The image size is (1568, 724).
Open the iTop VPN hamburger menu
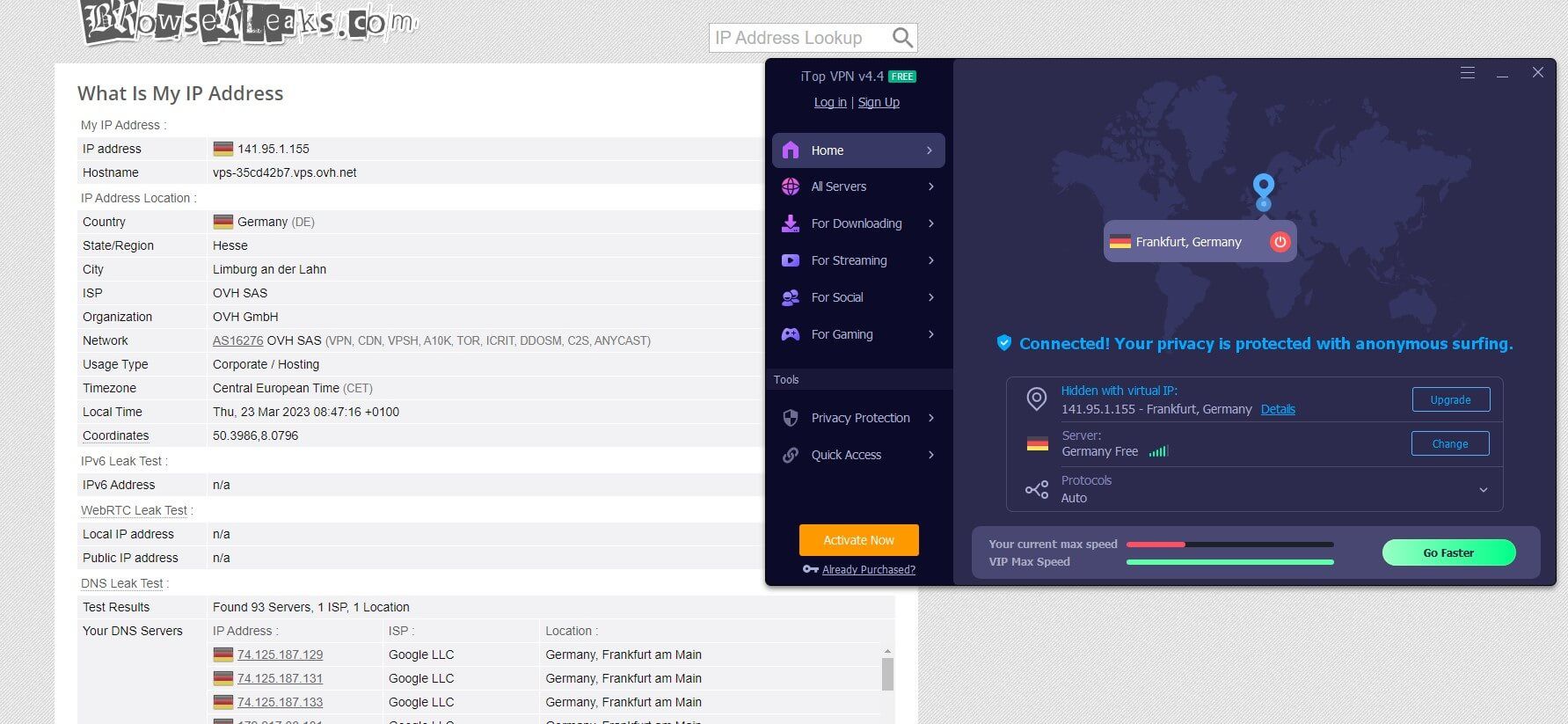point(1468,73)
